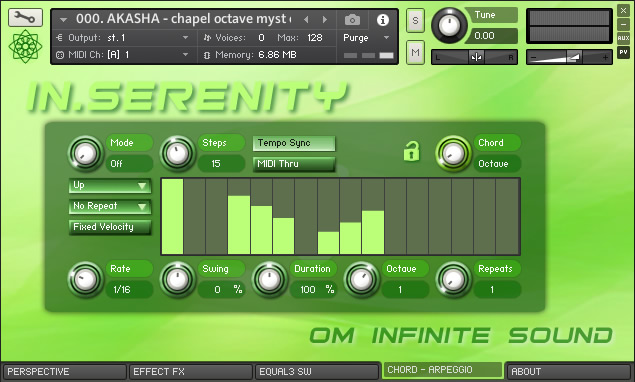Switch to the PERSPECTIVE tab
The height and width of the screenshot is (382, 635).
tap(65, 371)
